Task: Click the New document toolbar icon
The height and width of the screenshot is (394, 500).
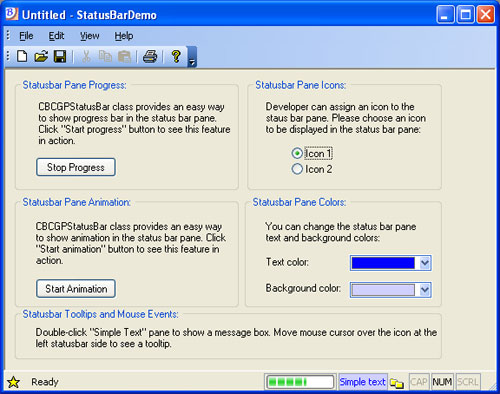Action: coord(22,56)
